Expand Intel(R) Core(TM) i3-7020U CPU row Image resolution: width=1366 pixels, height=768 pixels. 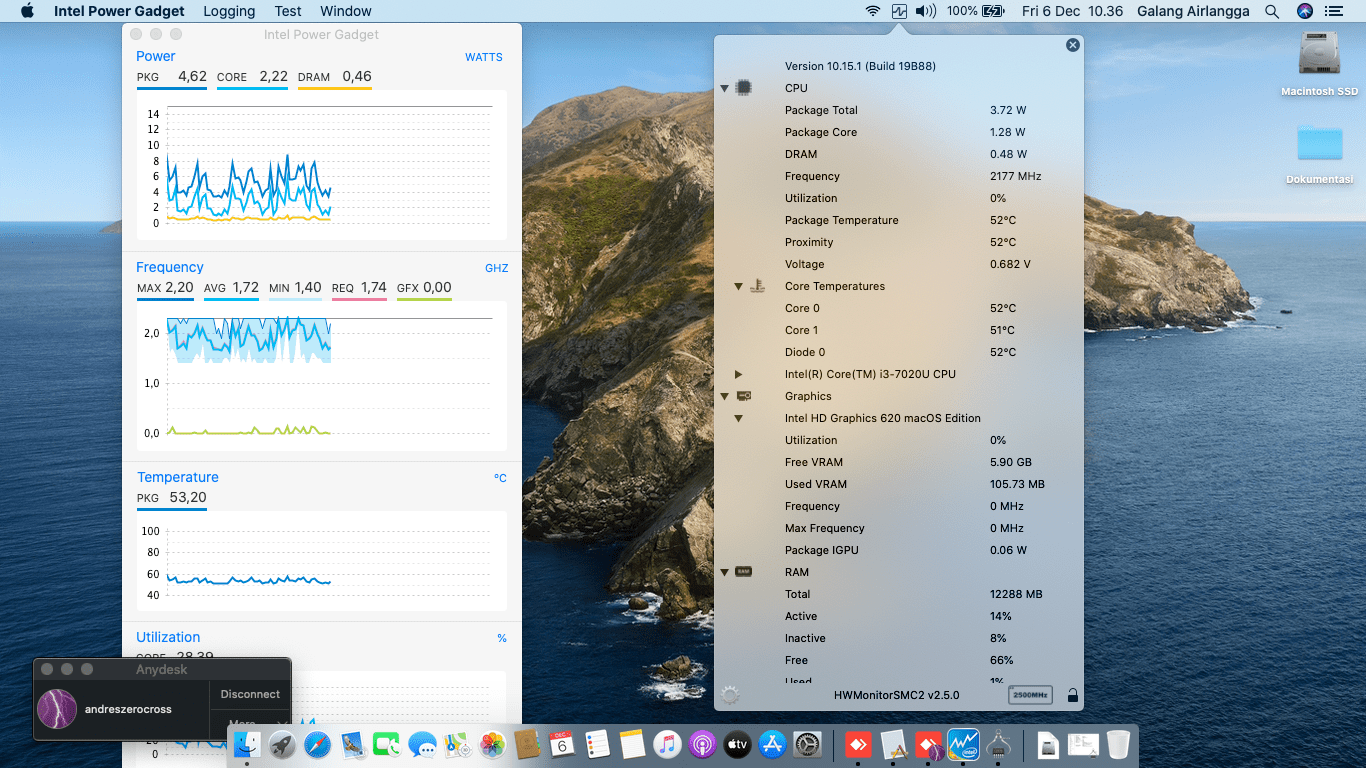[739, 374]
